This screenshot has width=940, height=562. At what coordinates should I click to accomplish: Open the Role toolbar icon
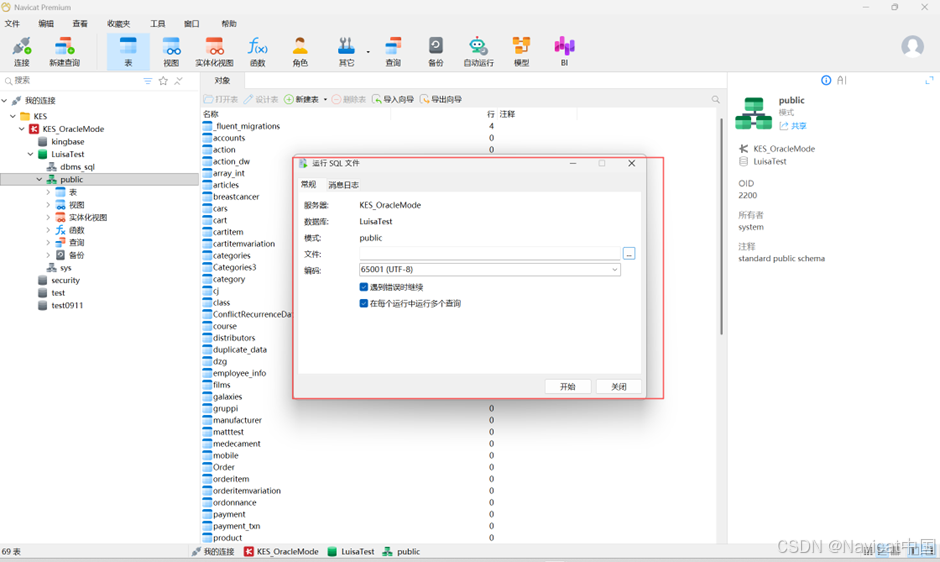[x=300, y=52]
